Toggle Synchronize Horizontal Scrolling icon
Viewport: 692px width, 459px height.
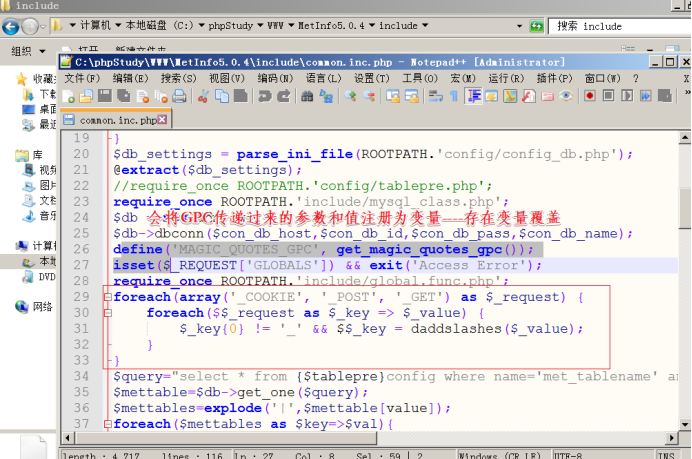[x=412, y=96]
